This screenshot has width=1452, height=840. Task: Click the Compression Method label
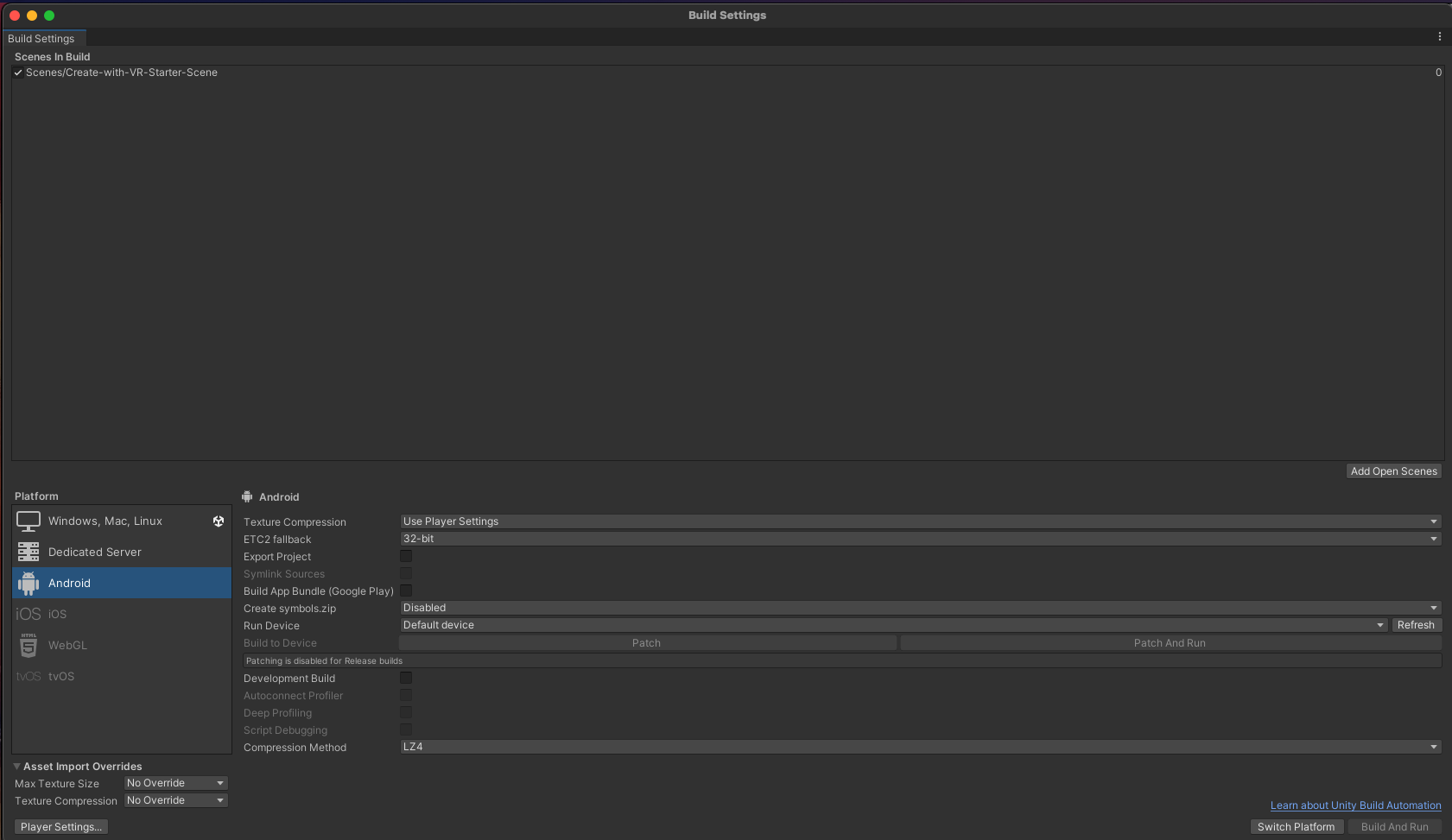295,748
